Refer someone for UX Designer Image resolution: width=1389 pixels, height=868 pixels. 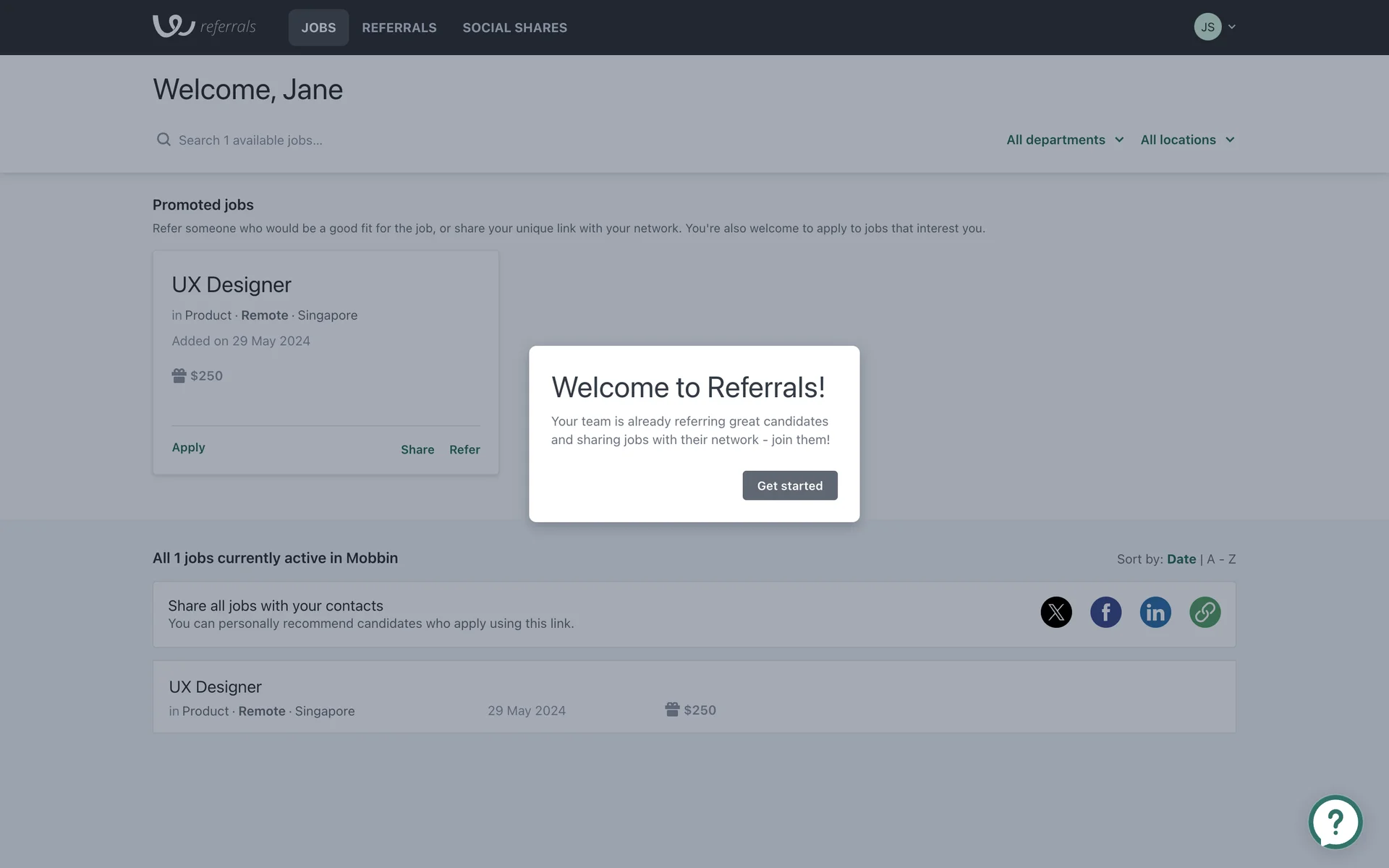(464, 450)
